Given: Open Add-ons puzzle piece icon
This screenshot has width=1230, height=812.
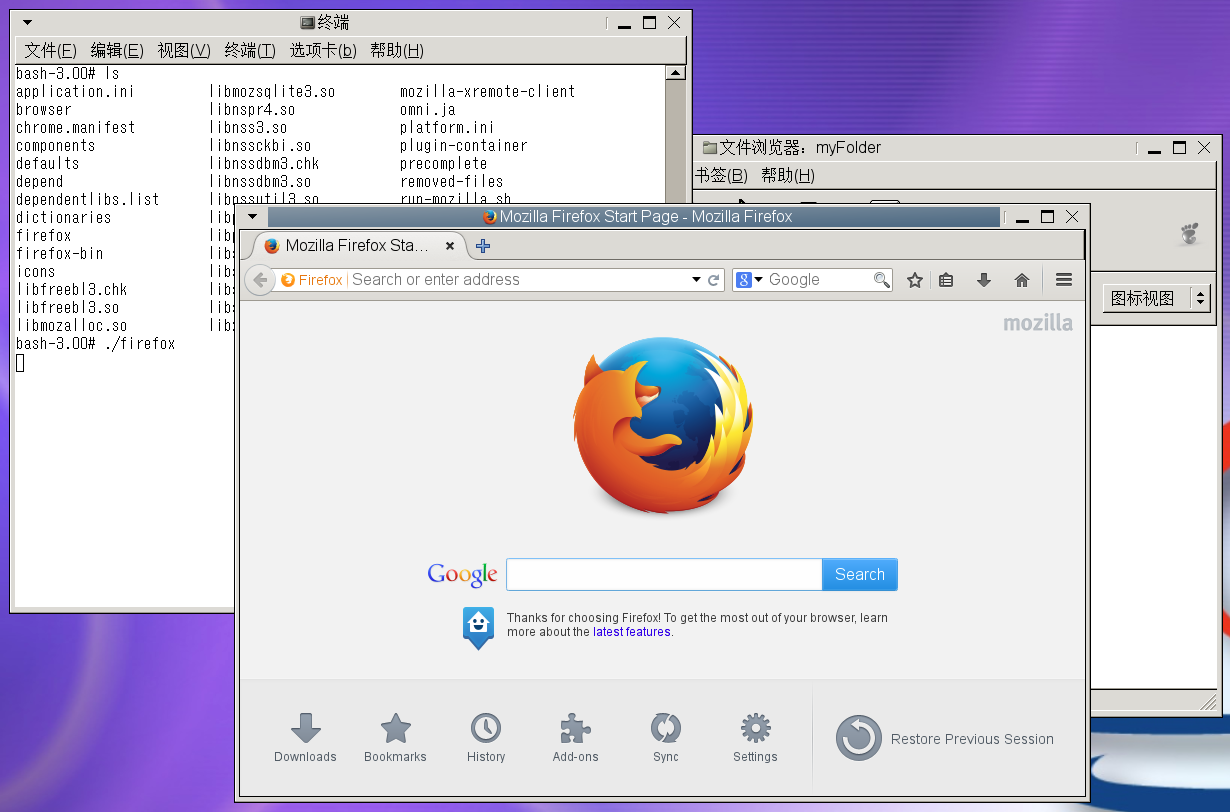Looking at the screenshot, I should 575,738.
